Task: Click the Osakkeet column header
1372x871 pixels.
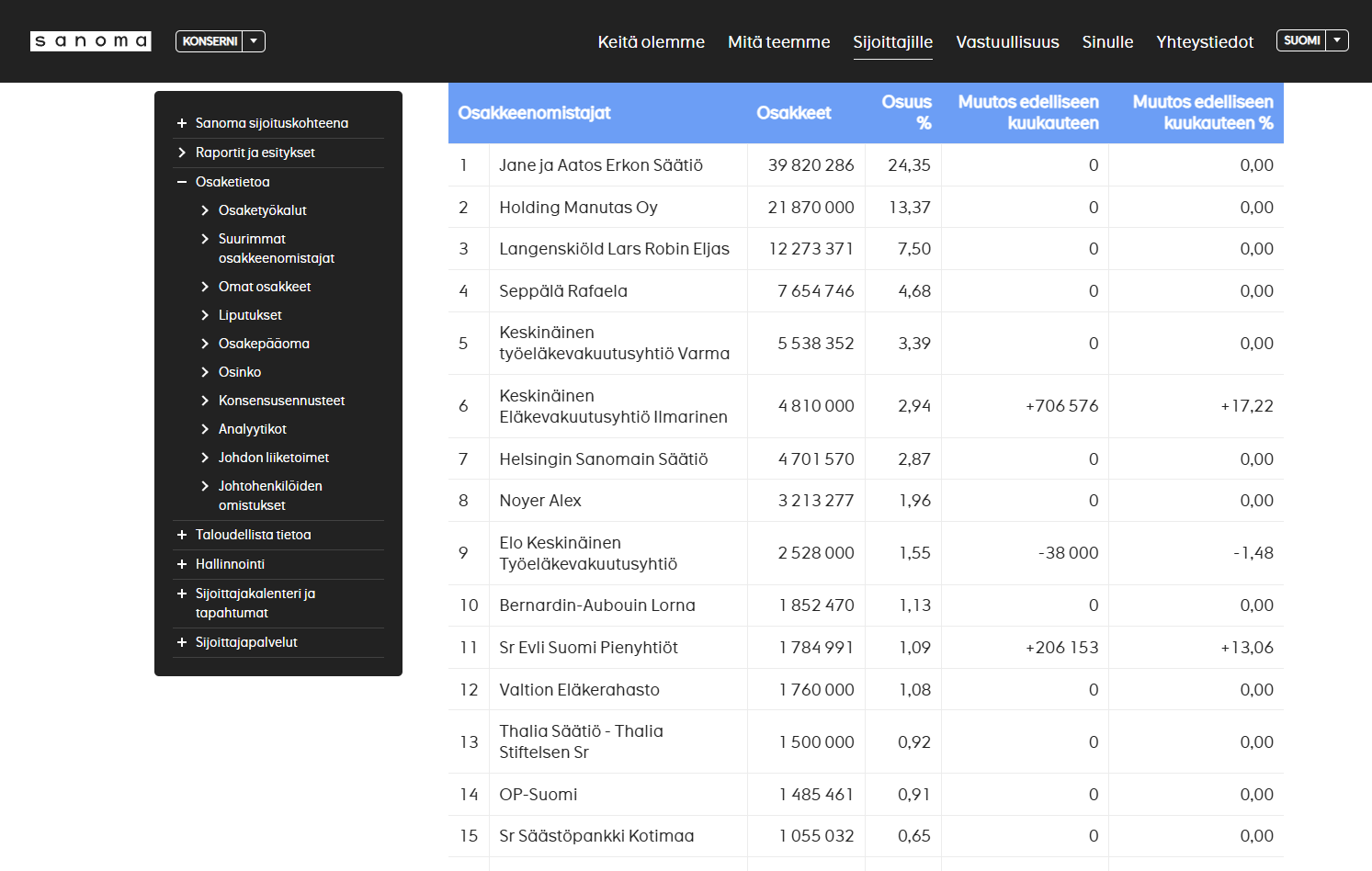Action: point(794,113)
